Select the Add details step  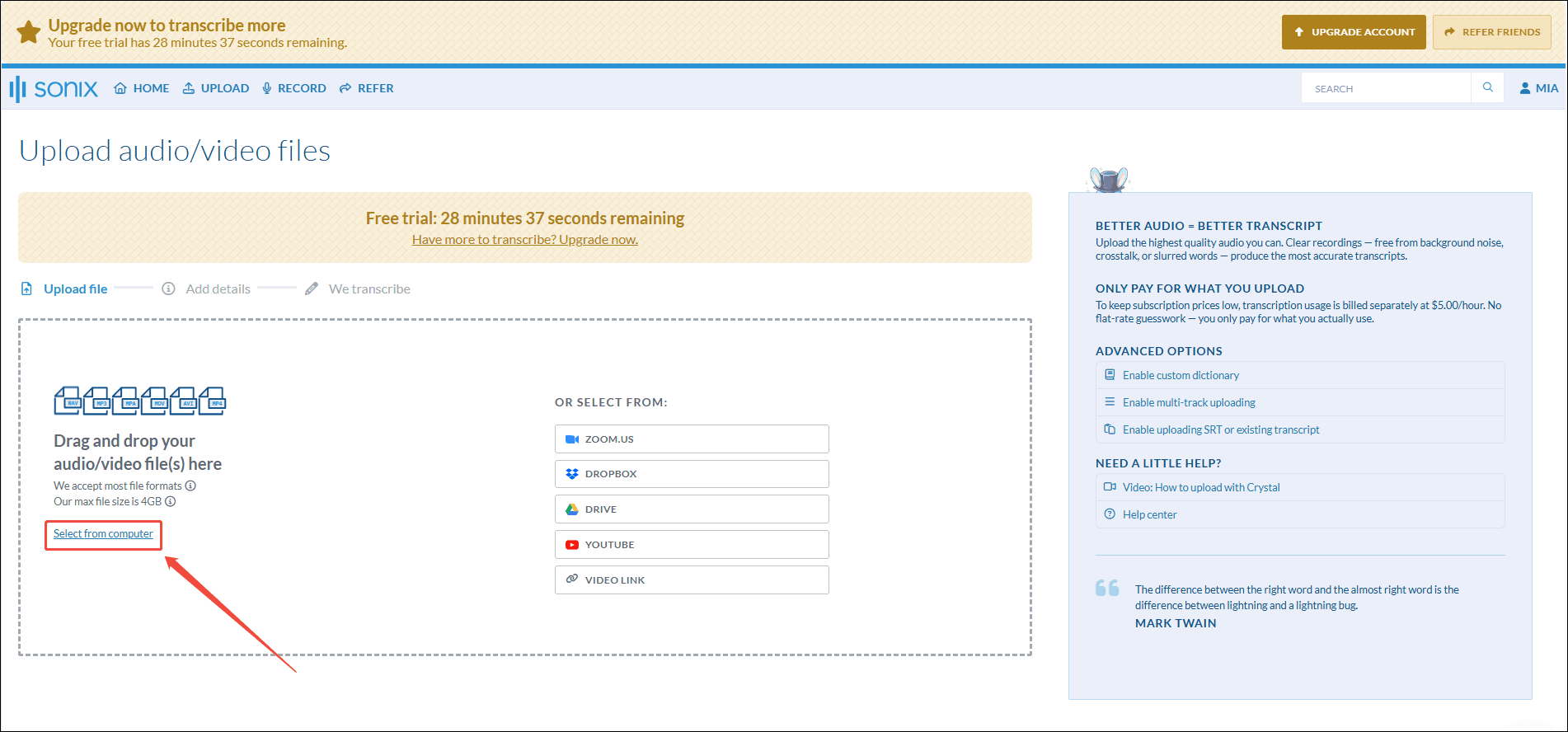click(206, 289)
